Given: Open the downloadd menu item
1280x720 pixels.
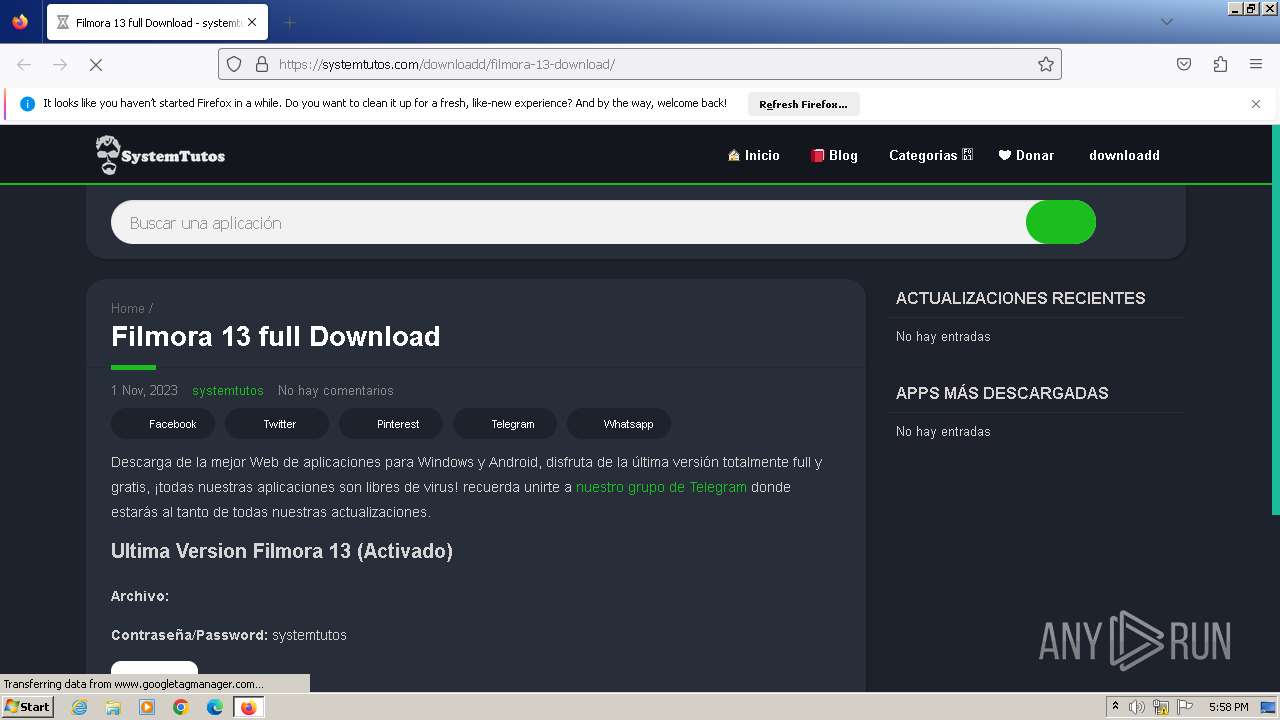Looking at the screenshot, I should (x=1124, y=155).
